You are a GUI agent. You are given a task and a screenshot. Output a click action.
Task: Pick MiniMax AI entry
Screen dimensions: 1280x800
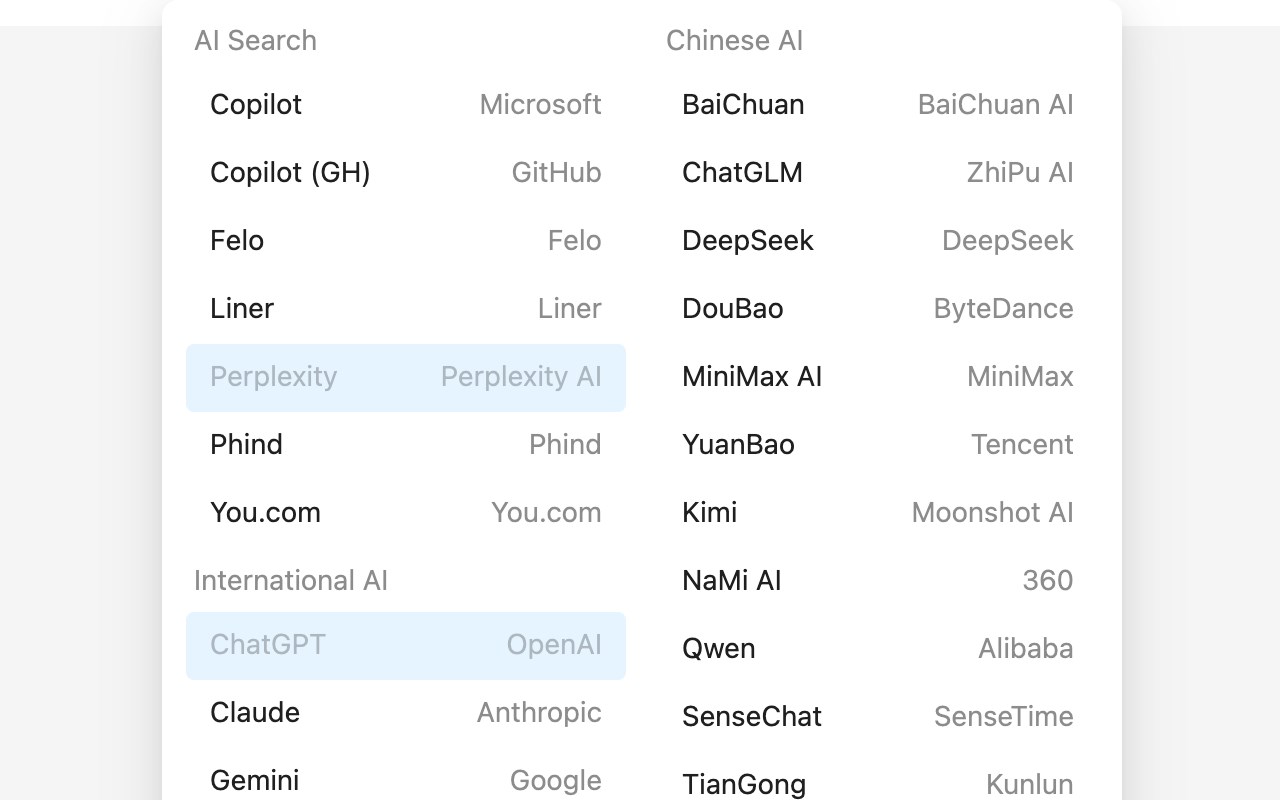[x=878, y=377]
